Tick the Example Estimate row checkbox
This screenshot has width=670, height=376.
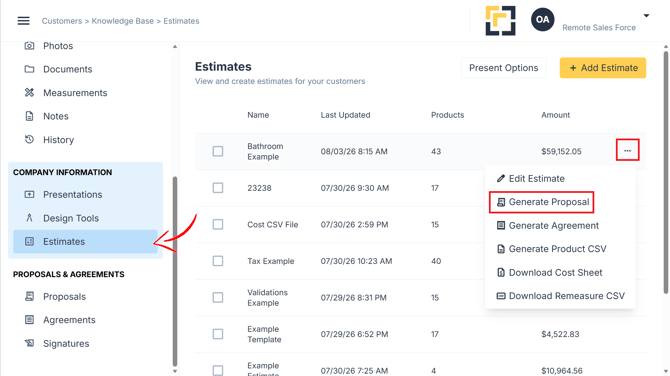(218, 370)
